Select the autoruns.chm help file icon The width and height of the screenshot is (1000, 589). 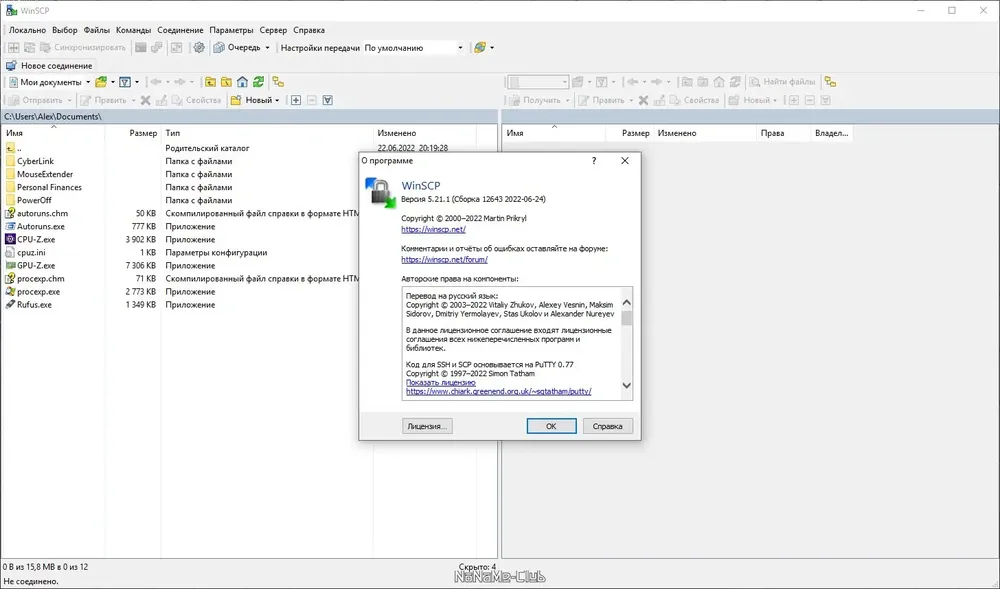10,213
